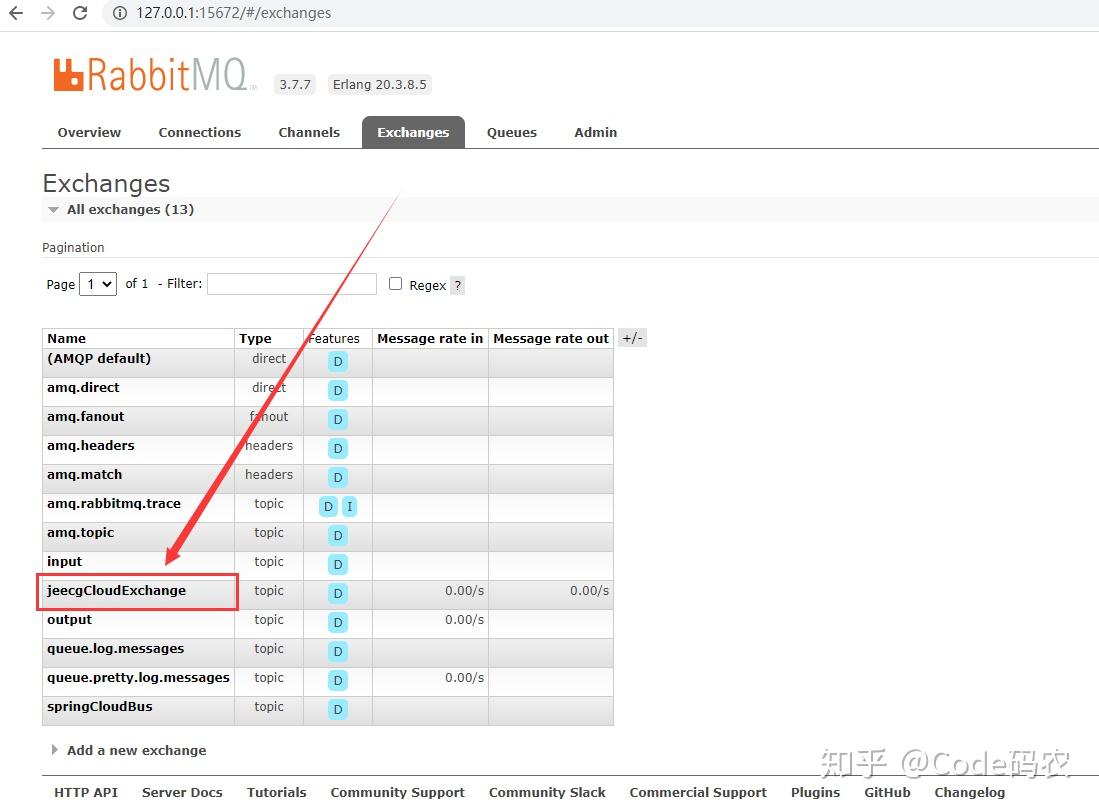The image size is (1099, 810).
Task: Collapse the All exchanges section
Action: pos(121,210)
